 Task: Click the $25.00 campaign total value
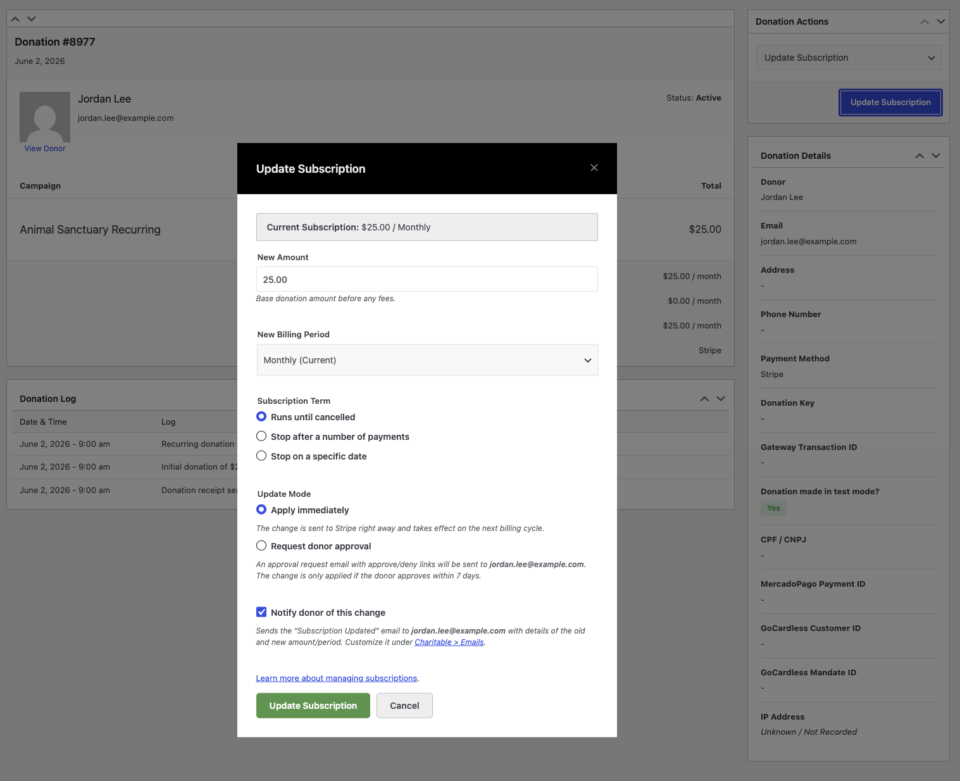point(705,230)
